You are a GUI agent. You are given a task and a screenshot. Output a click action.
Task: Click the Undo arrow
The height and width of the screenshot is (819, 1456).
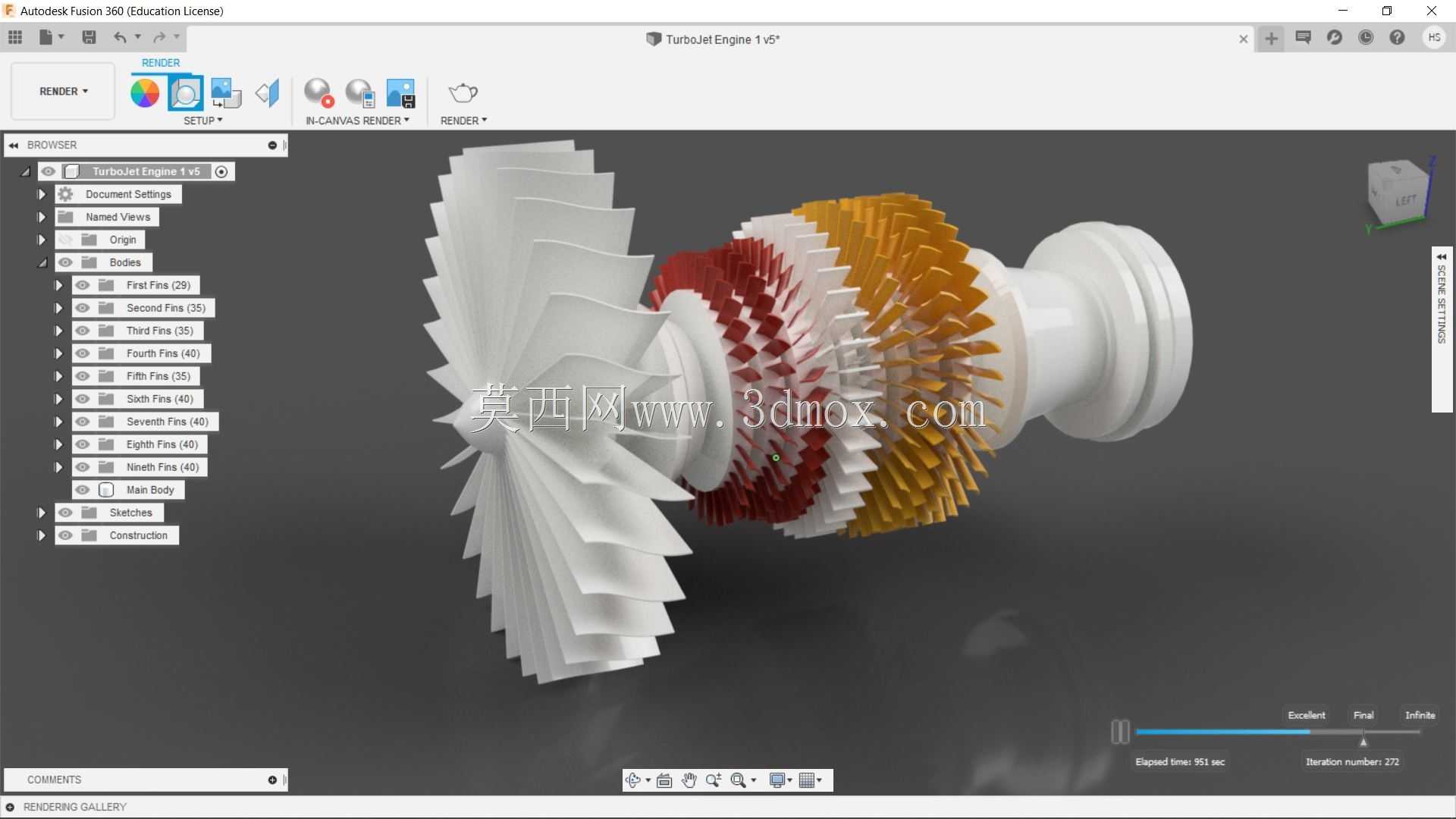(120, 37)
